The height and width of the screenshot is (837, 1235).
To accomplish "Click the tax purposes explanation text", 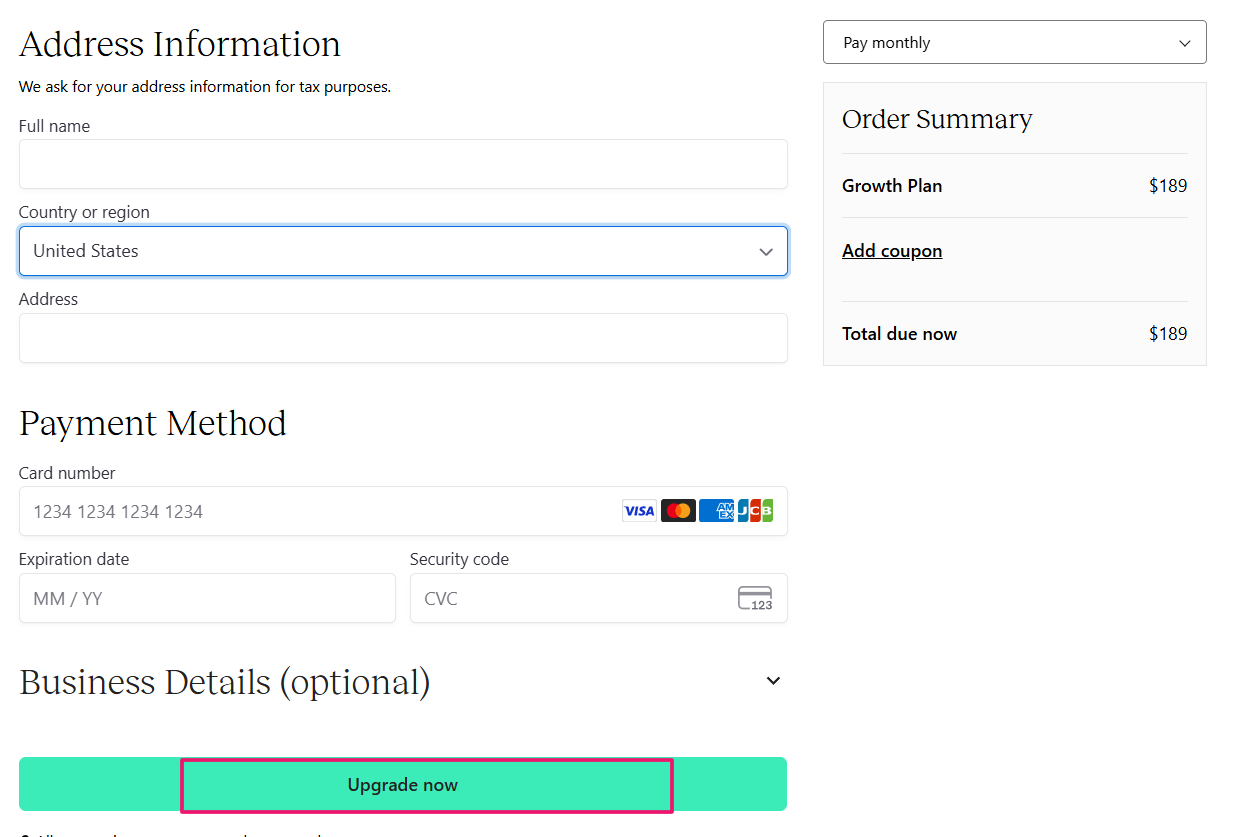I will (205, 87).
